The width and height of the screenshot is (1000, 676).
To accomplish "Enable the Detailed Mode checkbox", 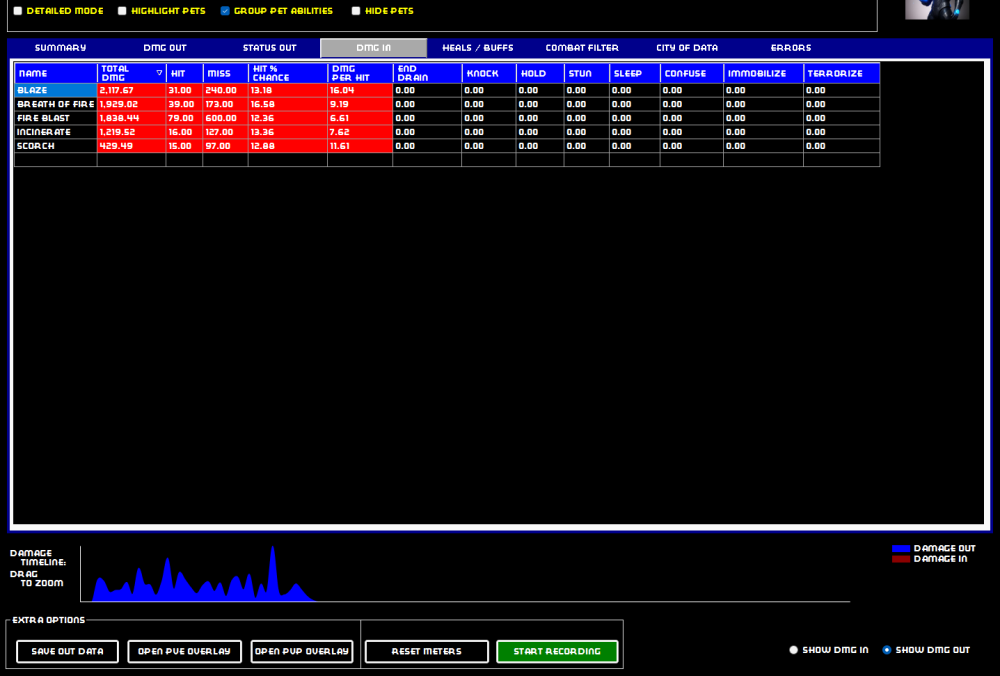I will (18, 11).
